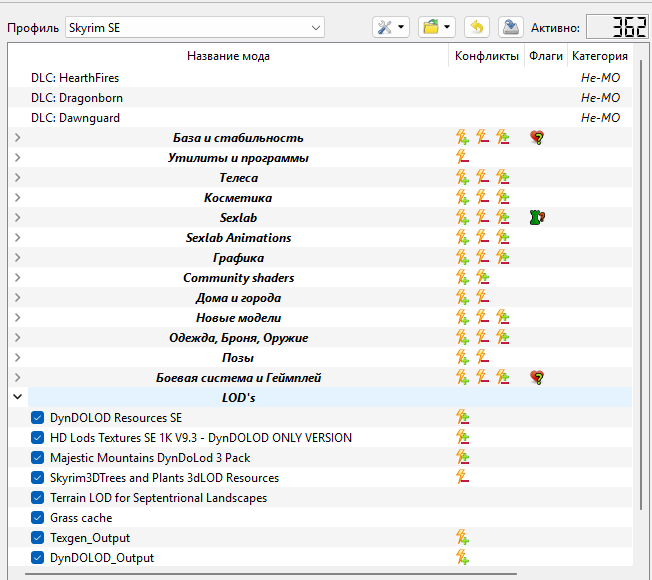Sort by Категория column header
652x580 pixels.
point(600,56)
